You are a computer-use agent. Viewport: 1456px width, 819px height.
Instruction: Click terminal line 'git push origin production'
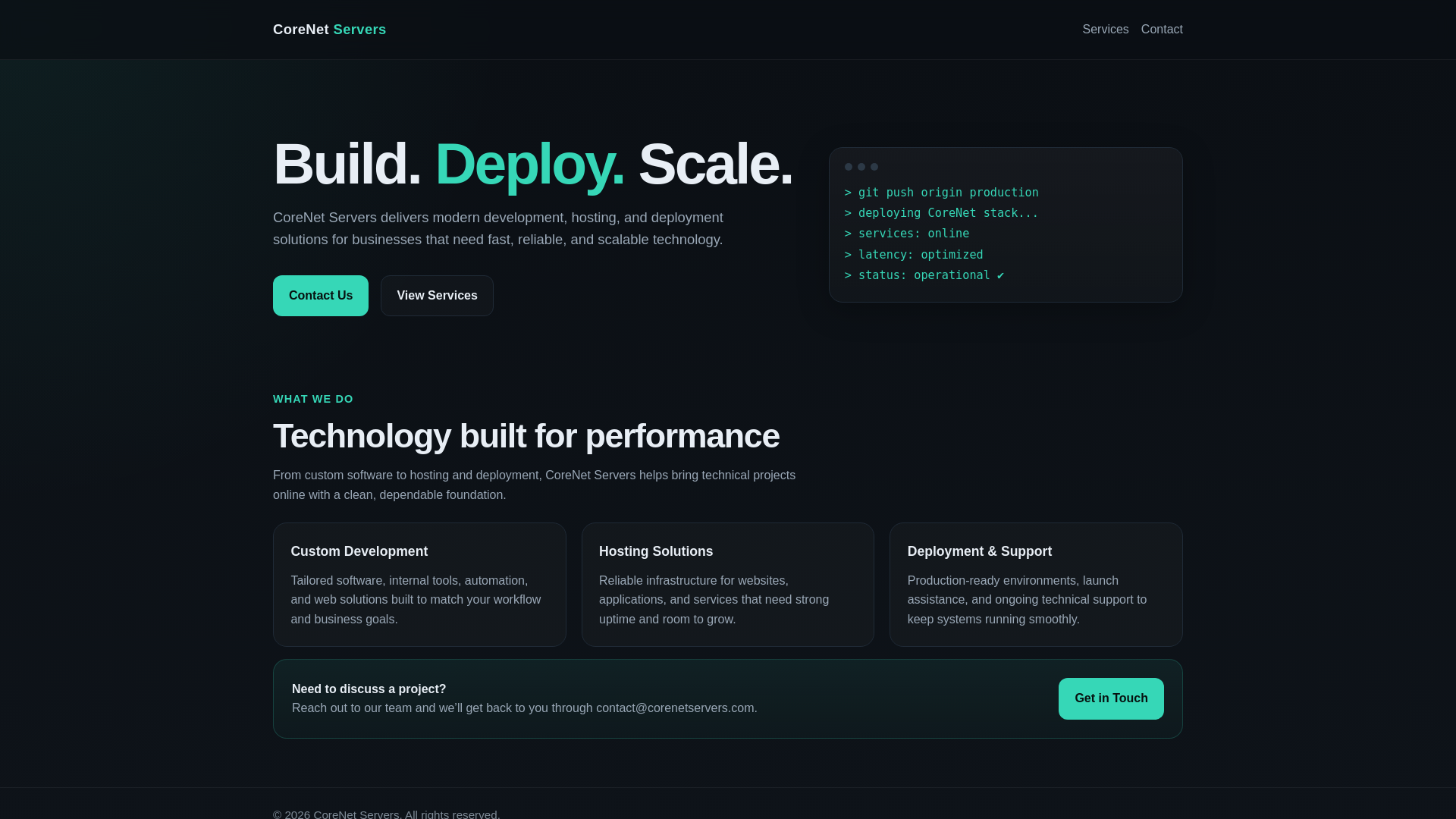pyautogui.click(x=941, y=193)
